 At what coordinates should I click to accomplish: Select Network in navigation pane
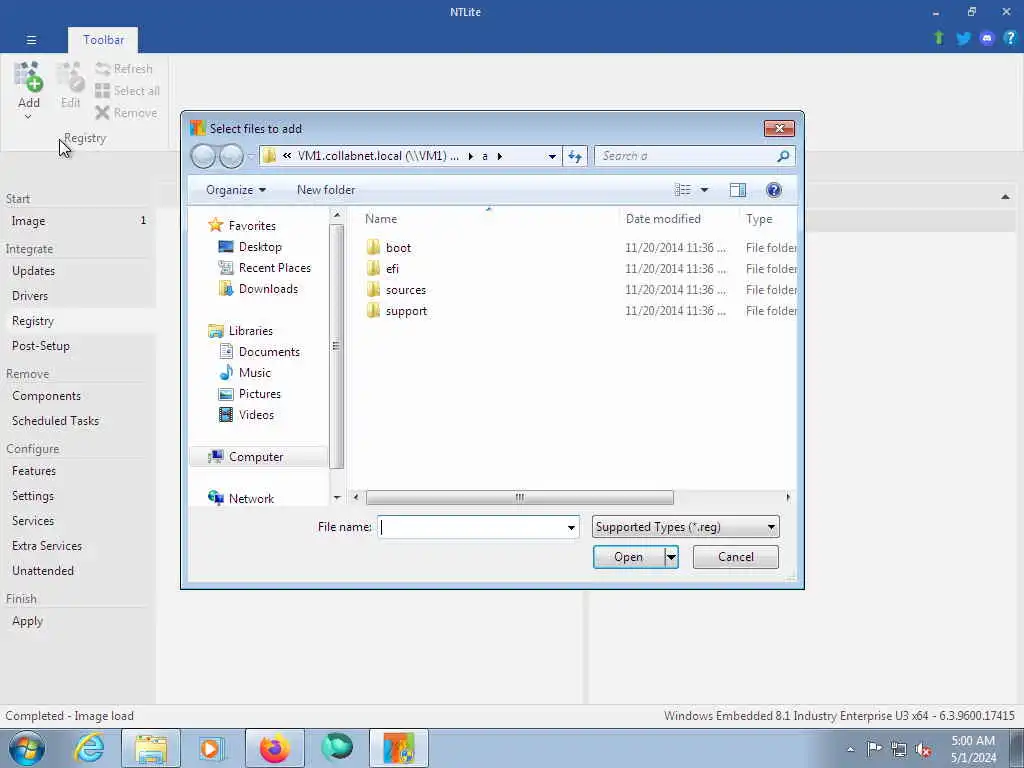(x=251, y=498)
